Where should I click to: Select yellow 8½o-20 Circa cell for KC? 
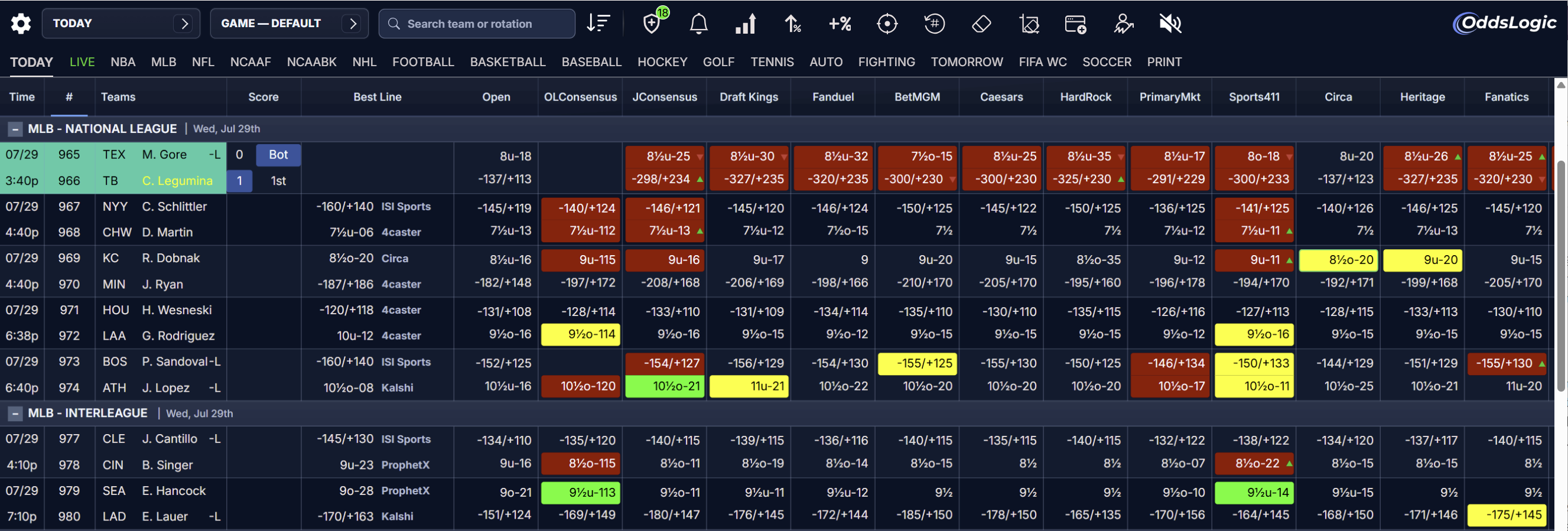pyautogui.click(x=1338, y=260)
